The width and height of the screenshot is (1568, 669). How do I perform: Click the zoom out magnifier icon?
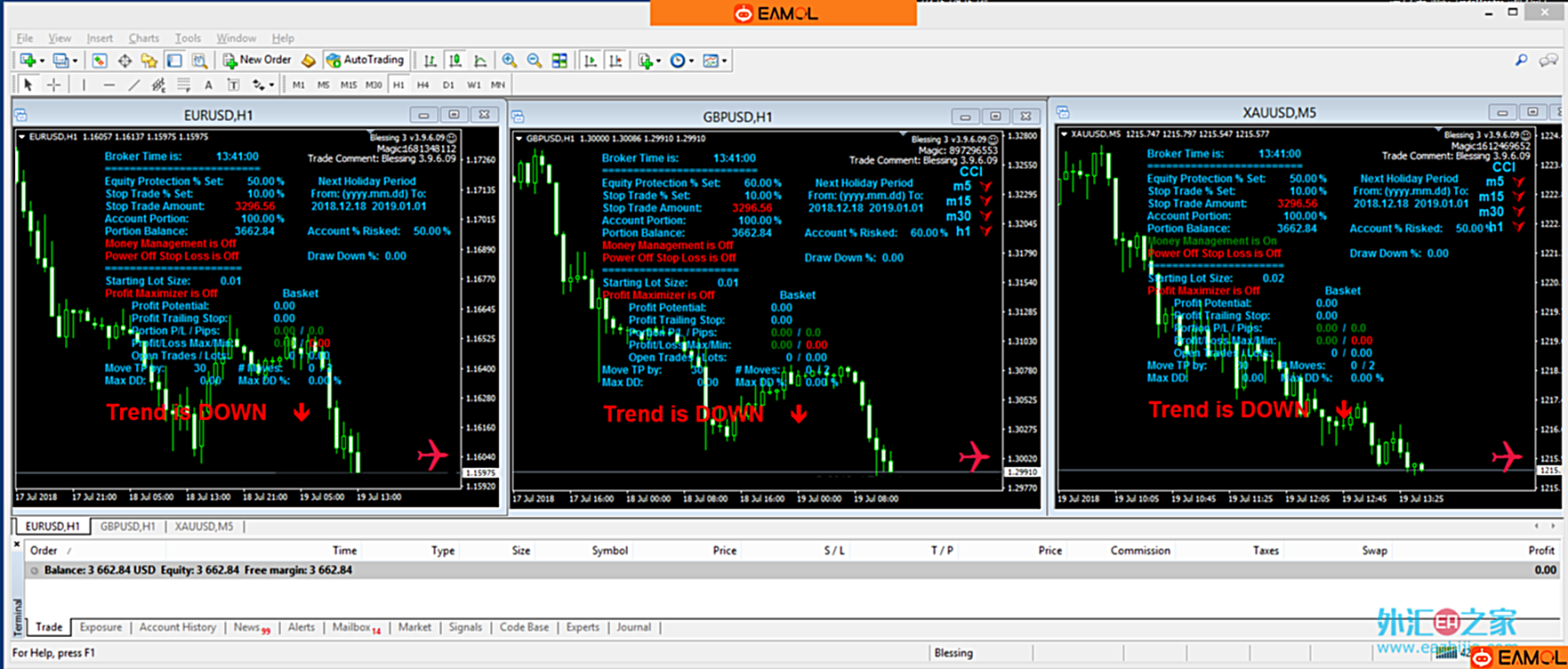tap(534, 60)
